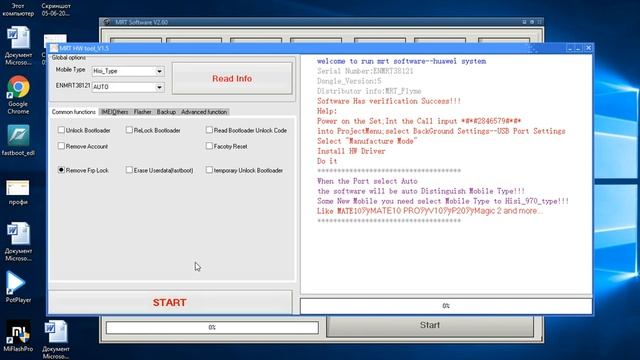Enable Read Bootloader Unlock Code

coord(209,130)
